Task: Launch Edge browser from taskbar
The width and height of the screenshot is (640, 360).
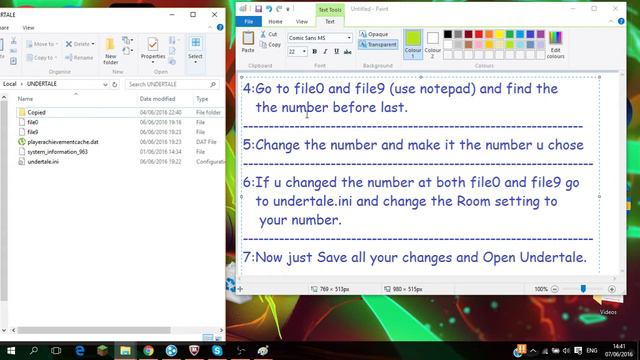Action: (x=80, y=351)
